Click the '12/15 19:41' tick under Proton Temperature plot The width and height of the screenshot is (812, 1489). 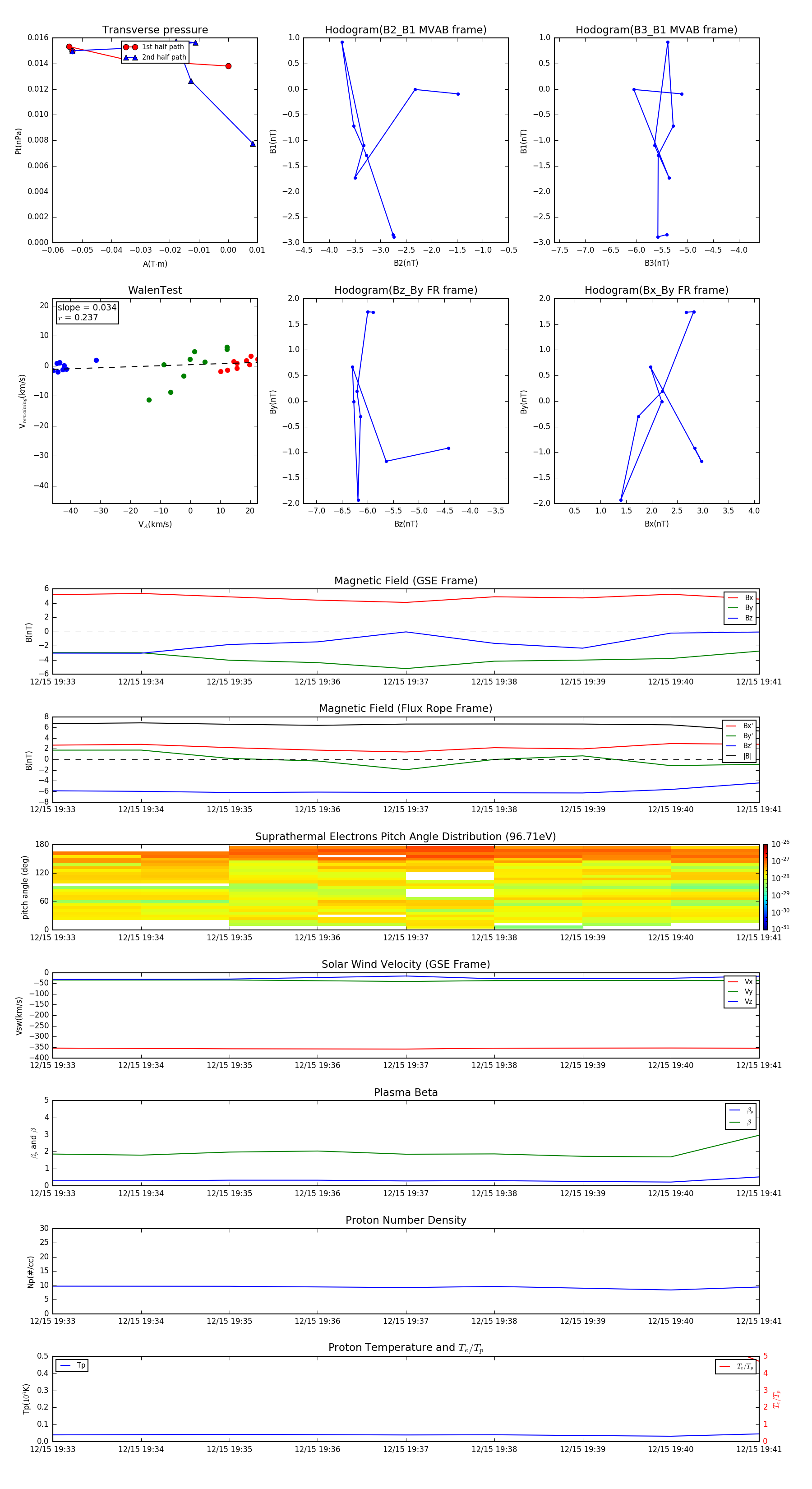pos(759,1449)
